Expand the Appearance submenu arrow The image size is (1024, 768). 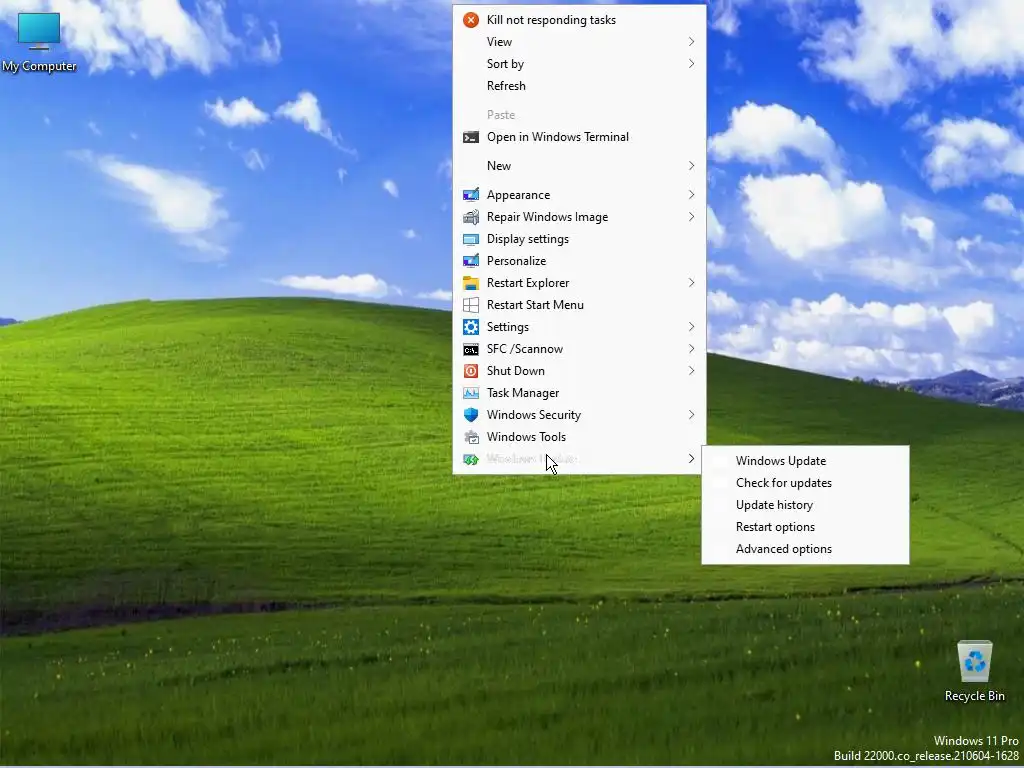(x=691, y=195)
